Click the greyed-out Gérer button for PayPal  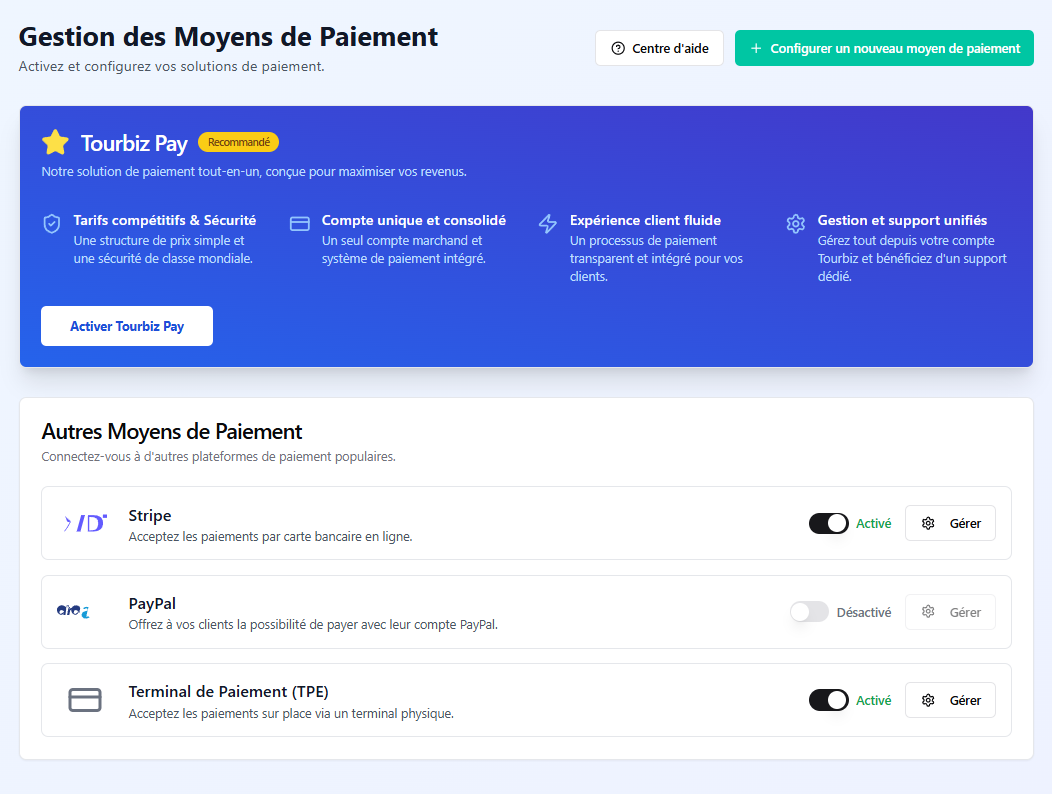pos(950,612)
